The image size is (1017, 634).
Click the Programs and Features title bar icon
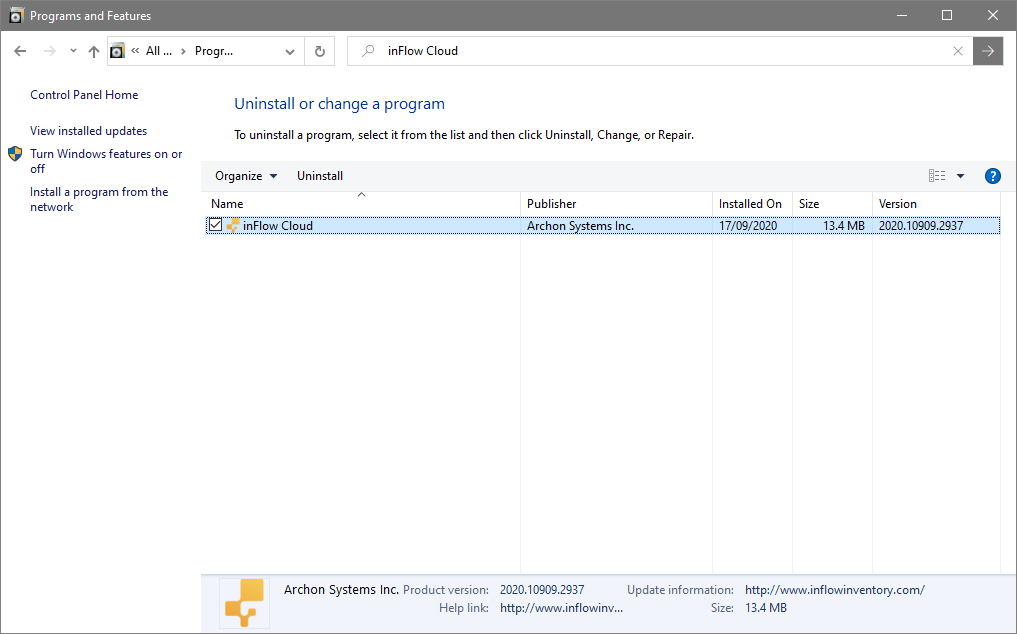16,15
